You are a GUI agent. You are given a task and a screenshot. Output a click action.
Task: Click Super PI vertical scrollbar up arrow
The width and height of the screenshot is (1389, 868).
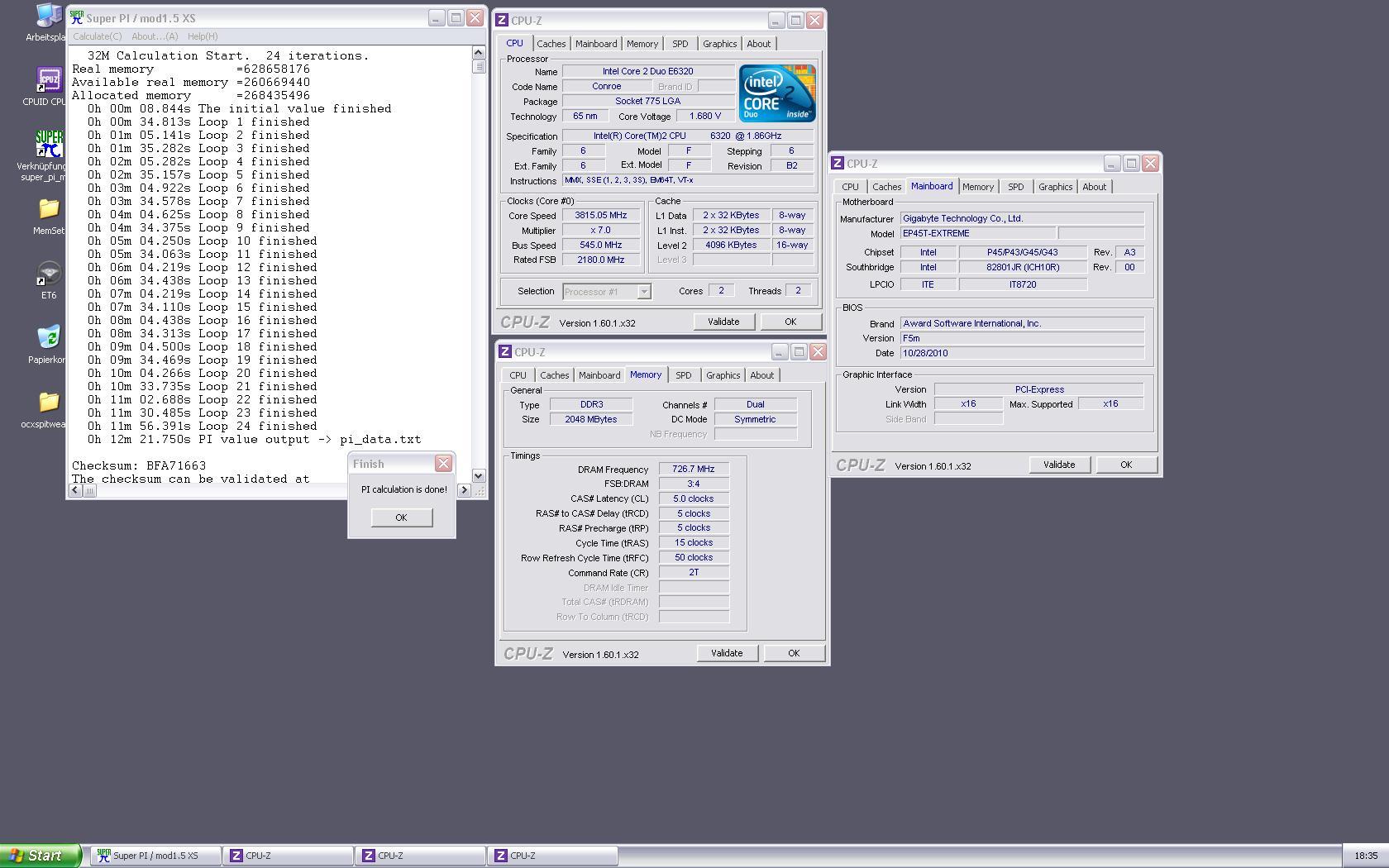point(478,52)
